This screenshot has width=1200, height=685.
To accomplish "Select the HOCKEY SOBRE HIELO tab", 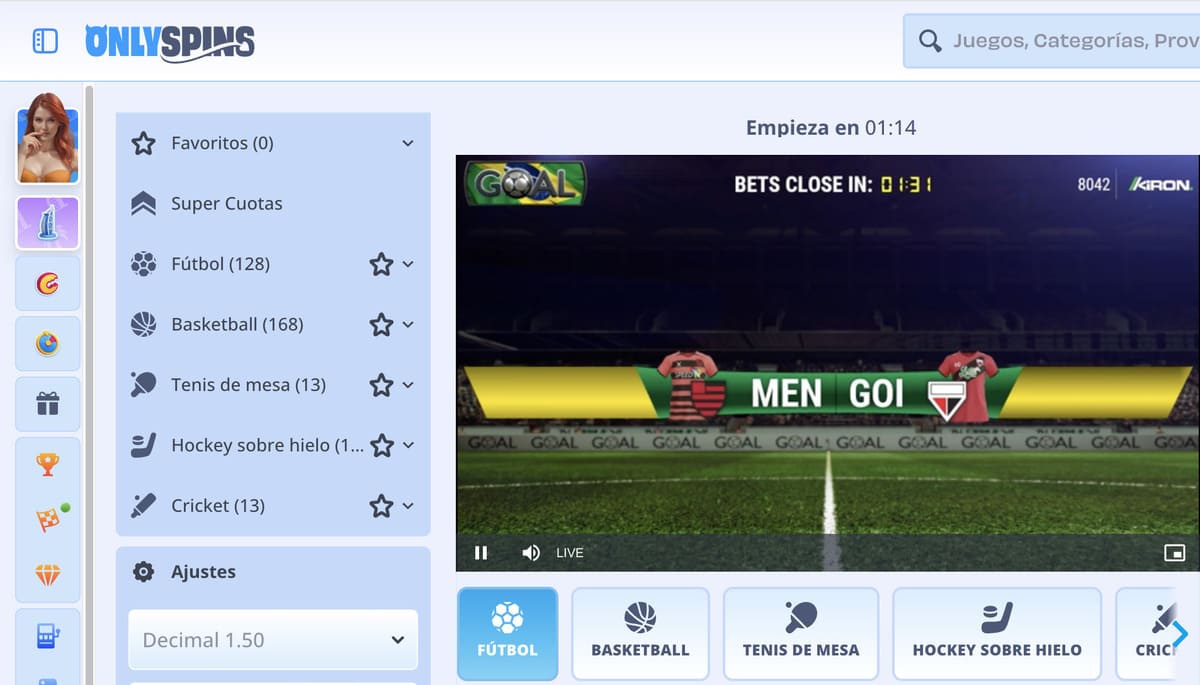I will click(x=997, y=633).
